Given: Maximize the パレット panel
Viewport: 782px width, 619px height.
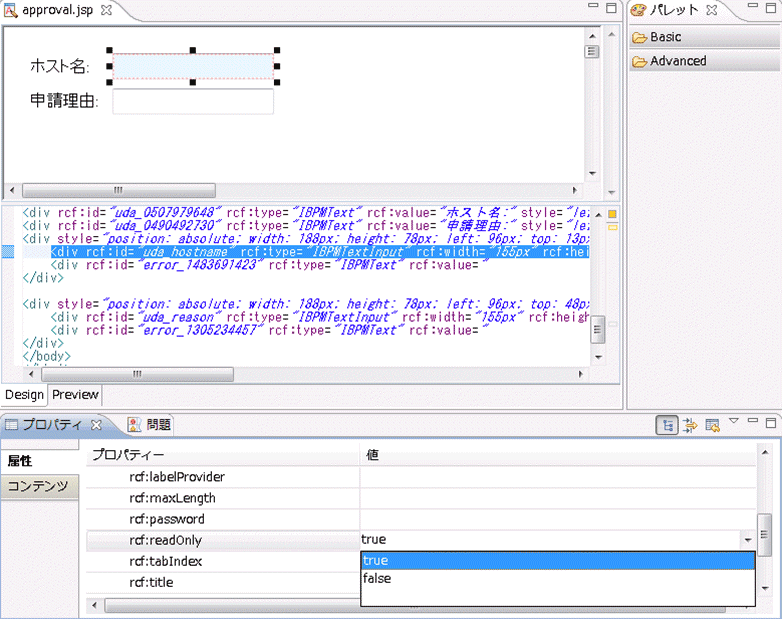Looking at the screenshot, I should click(771, 7).
